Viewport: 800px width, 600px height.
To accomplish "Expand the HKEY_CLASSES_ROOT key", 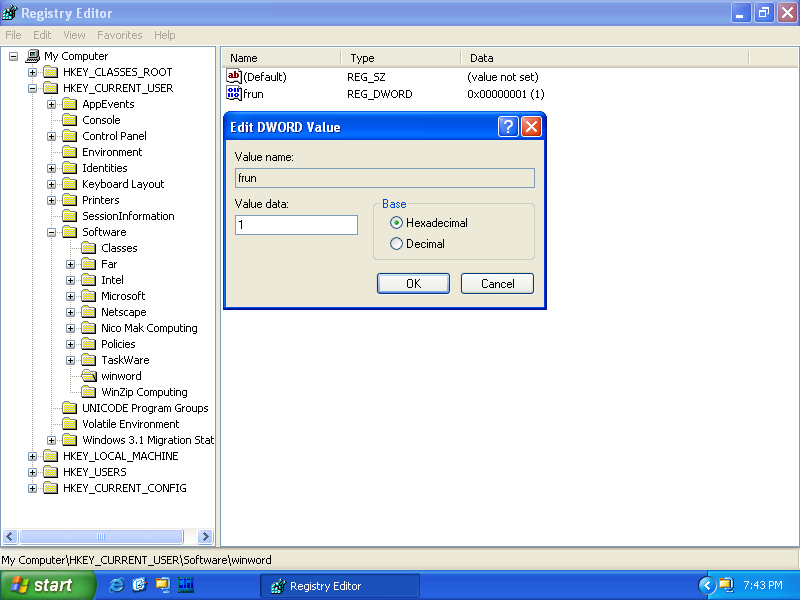I will pyautogui.click(x=33, y=72).
